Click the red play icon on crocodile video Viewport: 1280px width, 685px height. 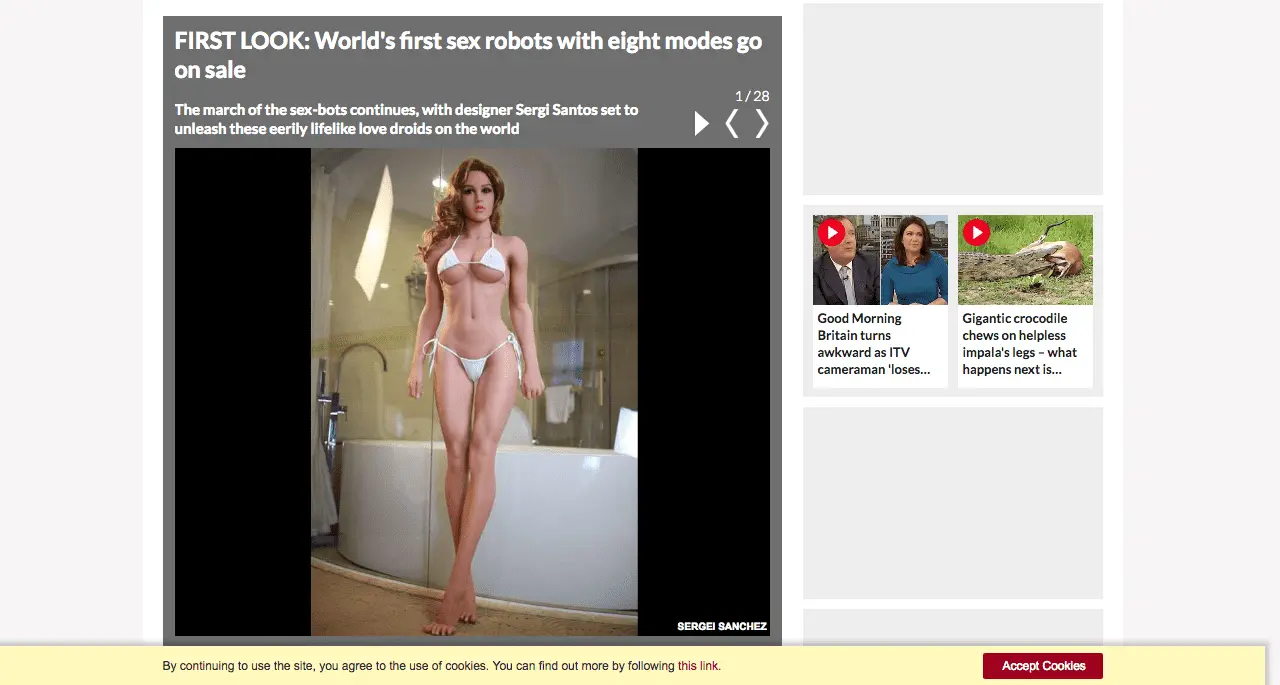tap(976, 233)
